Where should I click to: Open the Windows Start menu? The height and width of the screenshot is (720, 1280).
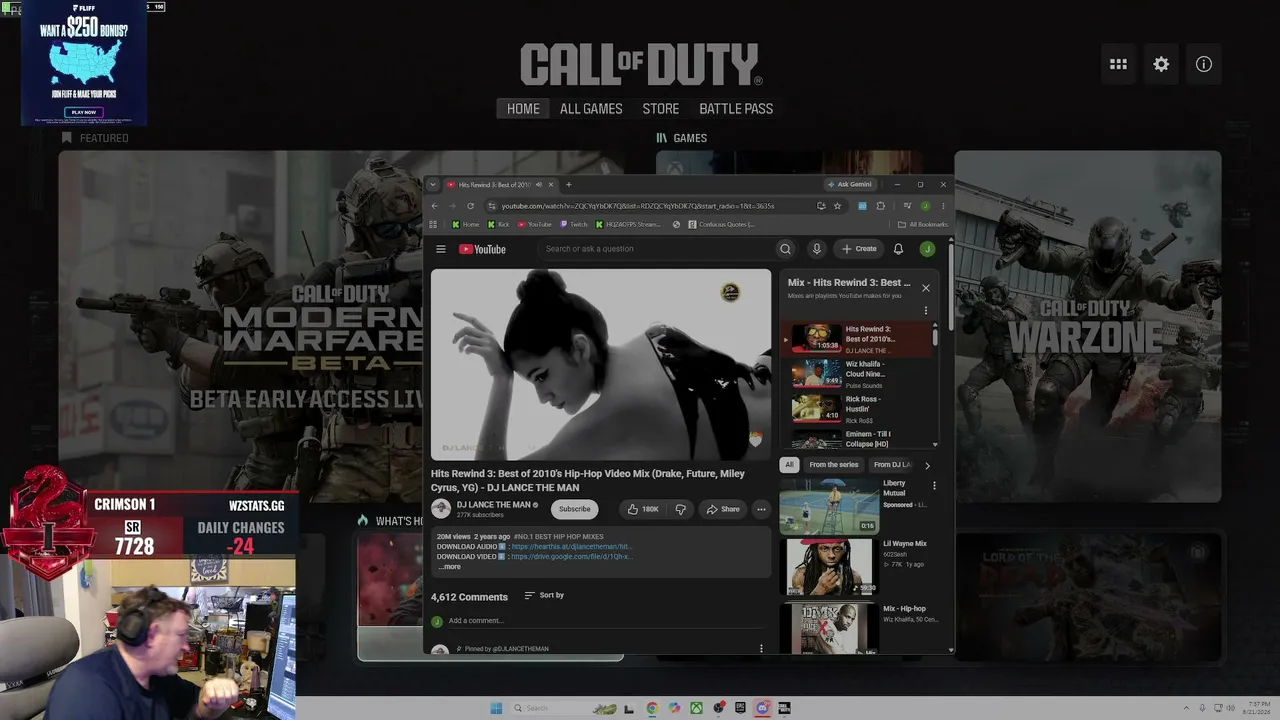(496, 708)
